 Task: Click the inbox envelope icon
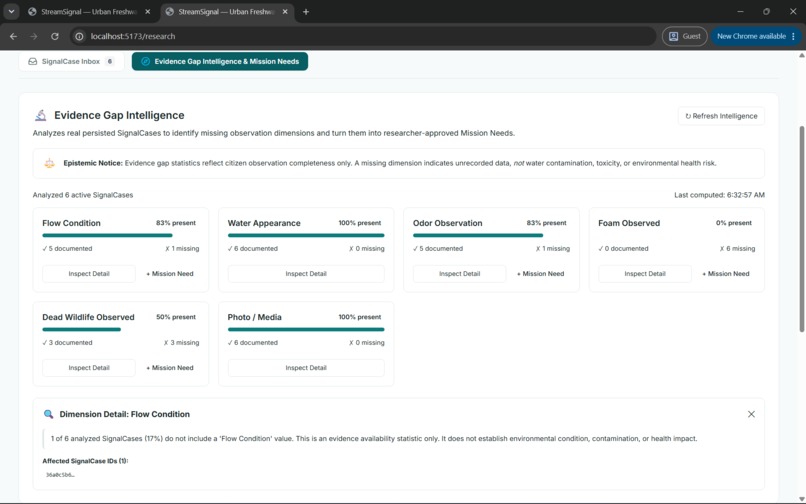click(x=32, y=61)
